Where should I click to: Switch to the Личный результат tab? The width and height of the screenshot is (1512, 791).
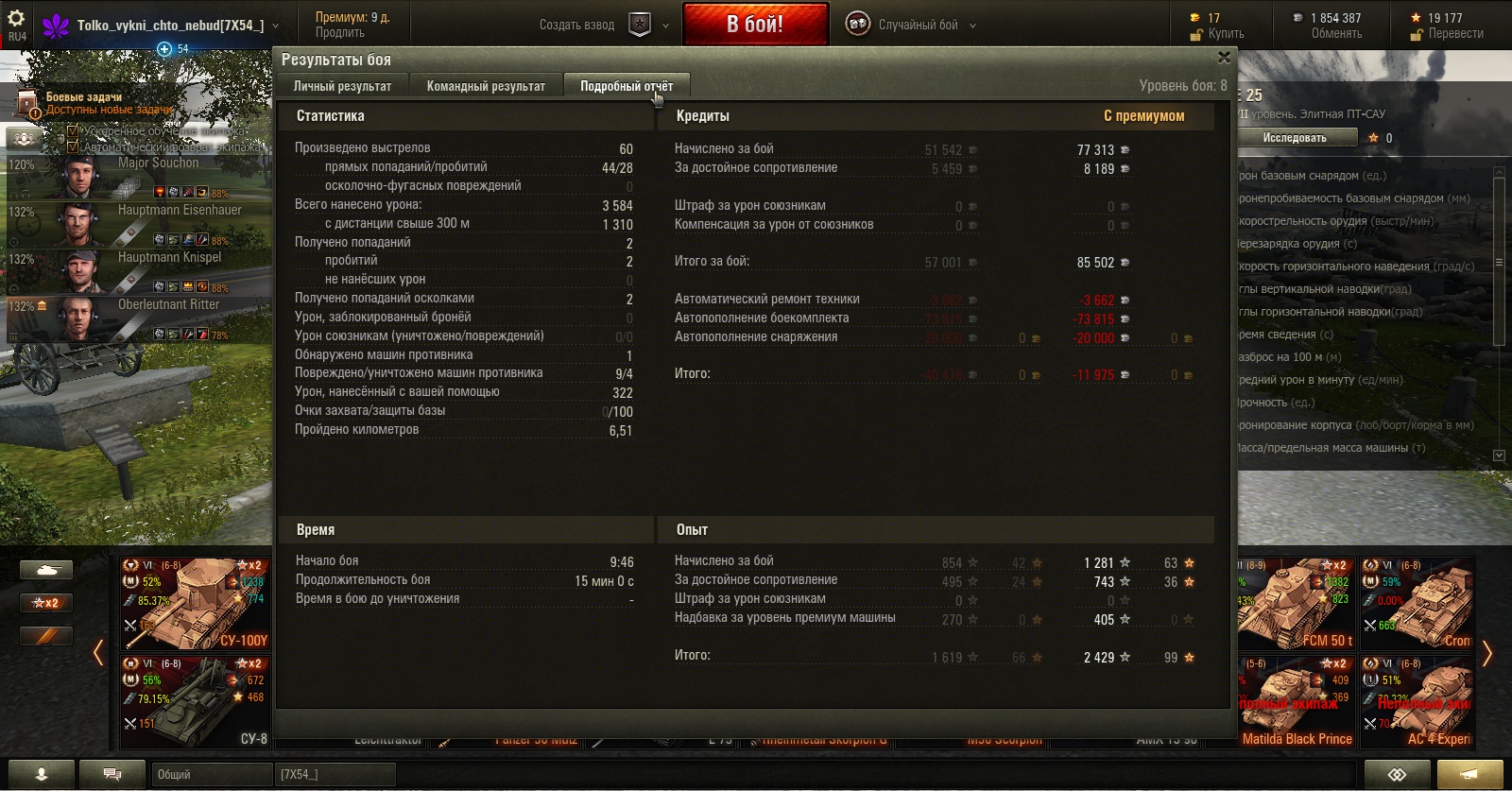point(342,86)
